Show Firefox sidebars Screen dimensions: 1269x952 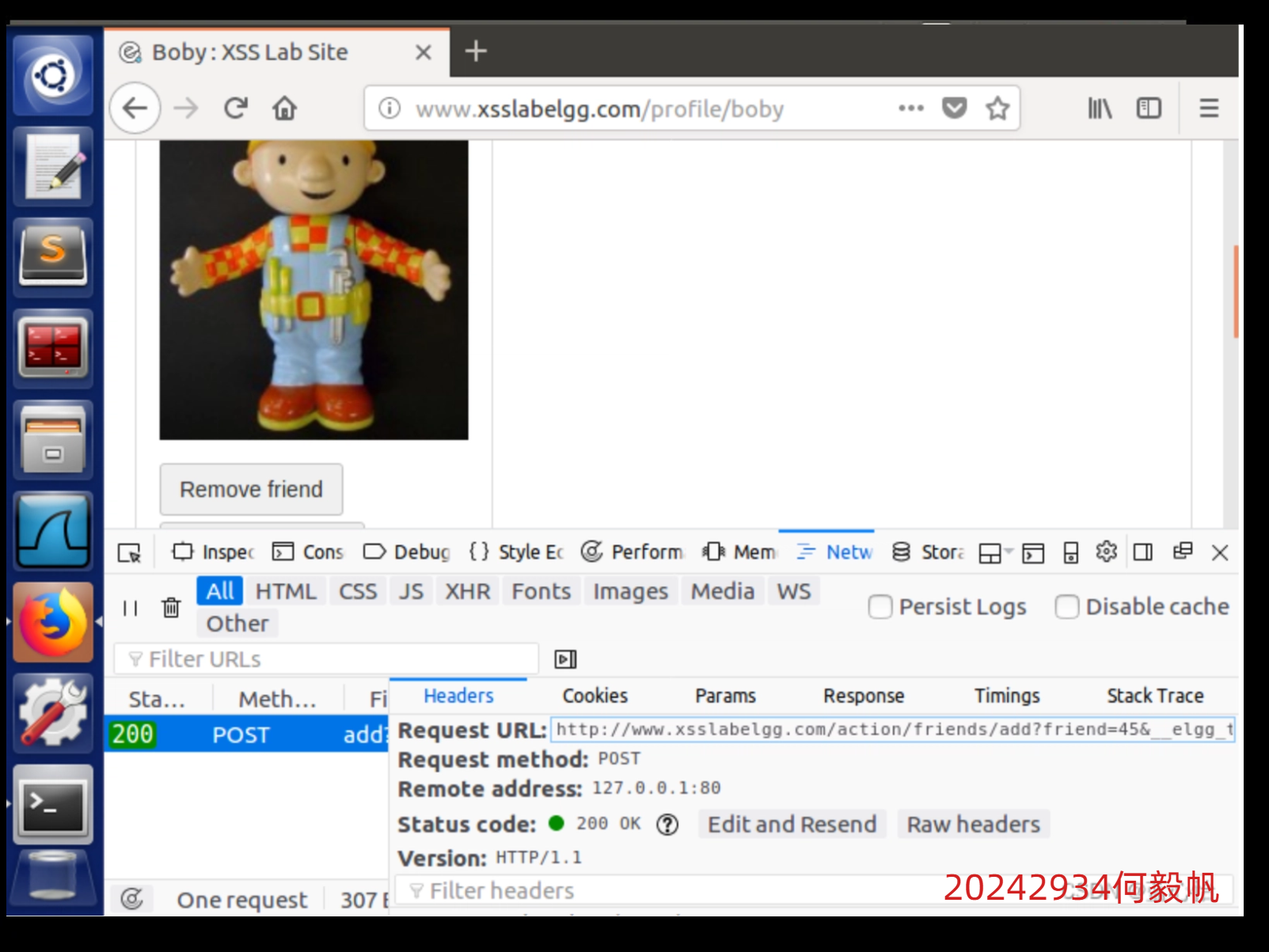click(1149, 108)
